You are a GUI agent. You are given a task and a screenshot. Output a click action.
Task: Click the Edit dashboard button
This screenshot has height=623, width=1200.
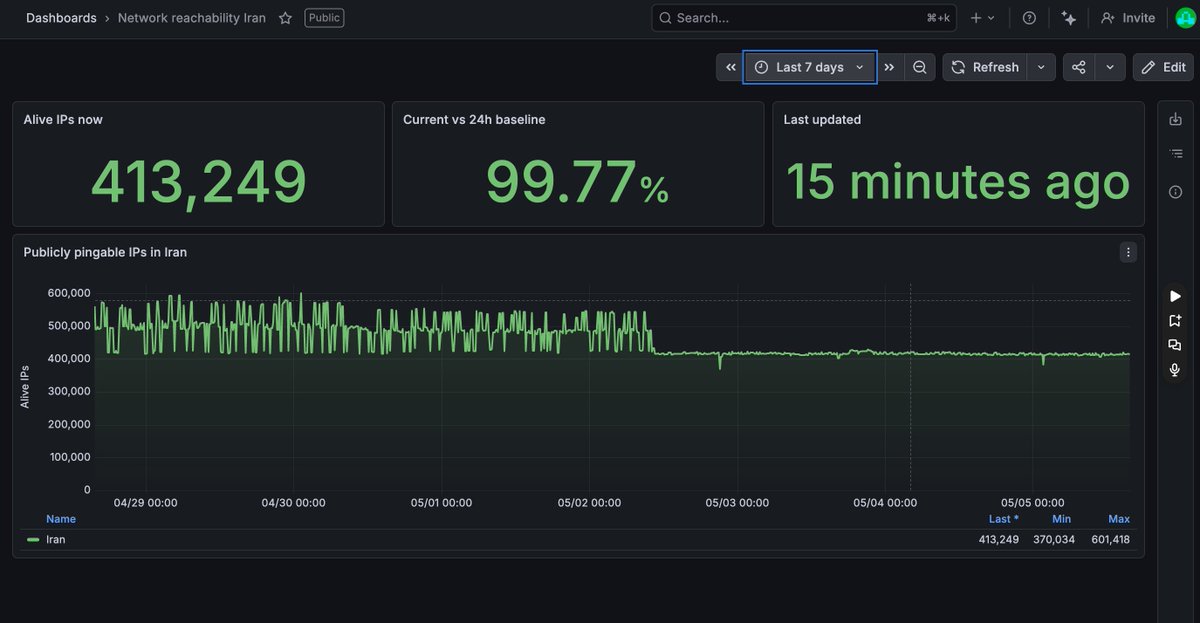[x=1164, y=67]
